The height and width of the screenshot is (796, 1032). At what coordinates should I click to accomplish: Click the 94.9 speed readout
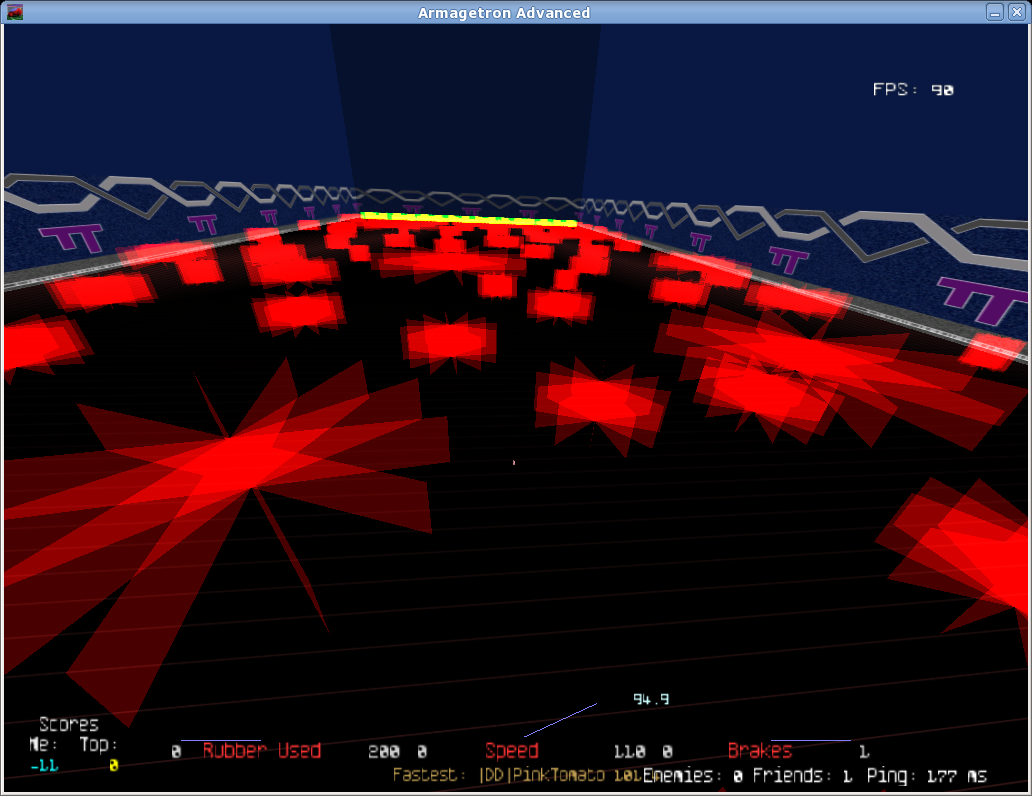point(651,699)
